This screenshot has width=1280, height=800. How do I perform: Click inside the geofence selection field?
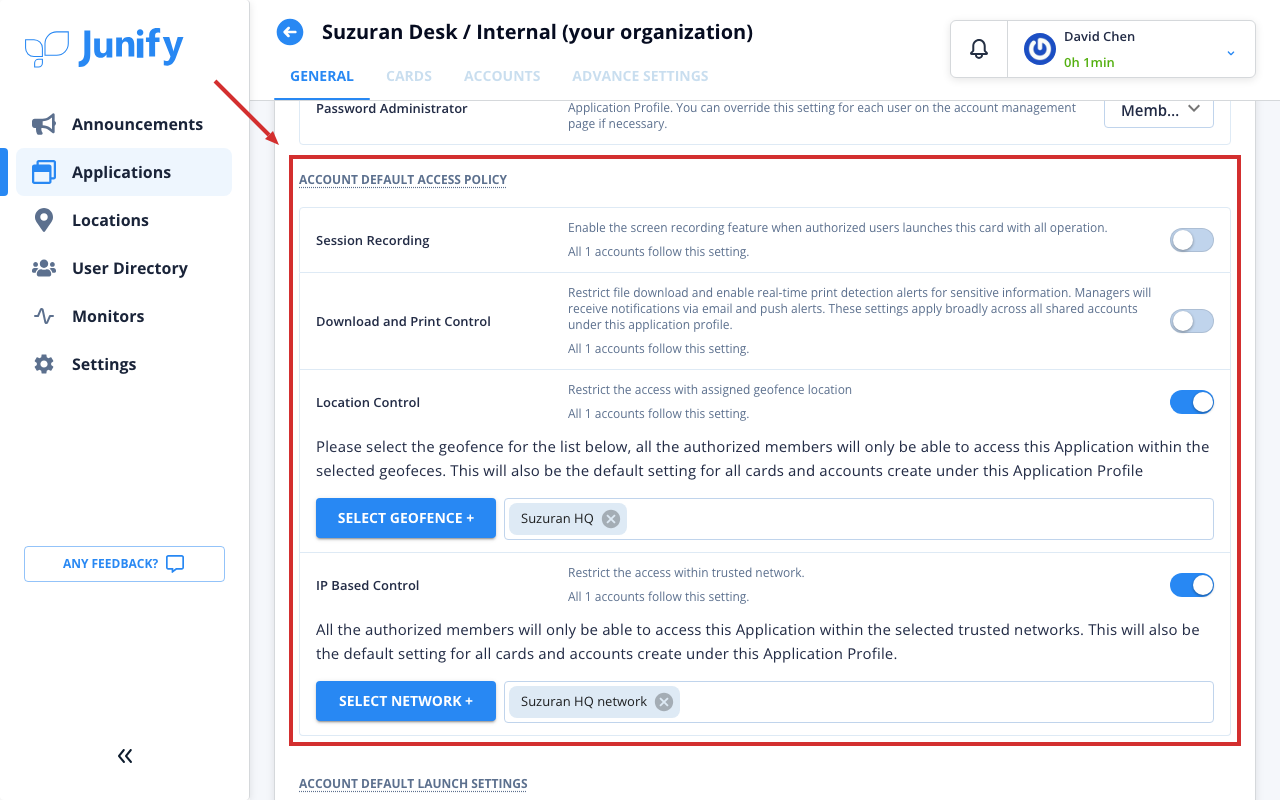[859, 519]
